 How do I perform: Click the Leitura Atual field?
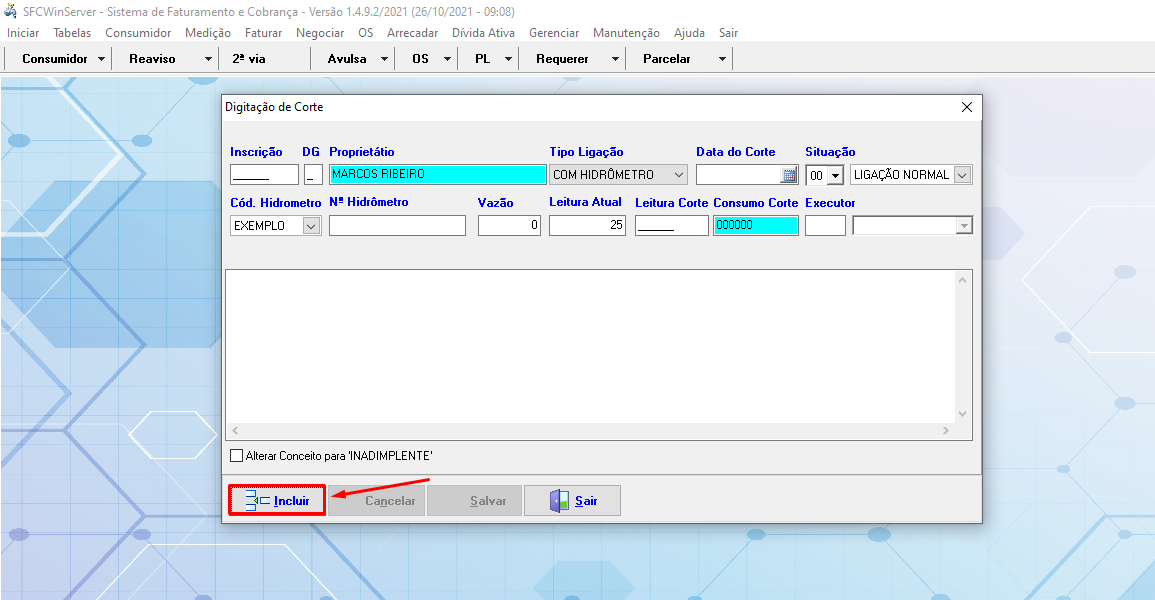point(587,226)
